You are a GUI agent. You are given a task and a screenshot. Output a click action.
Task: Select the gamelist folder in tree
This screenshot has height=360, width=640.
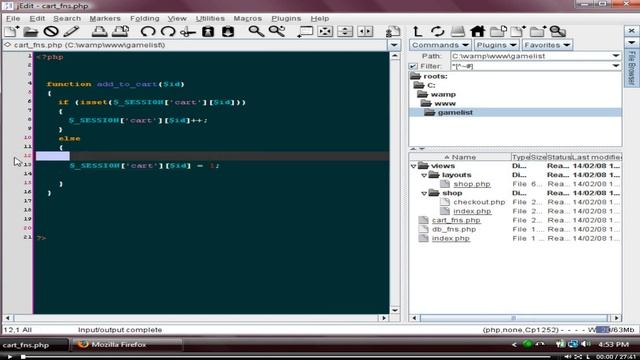[455, 112]
